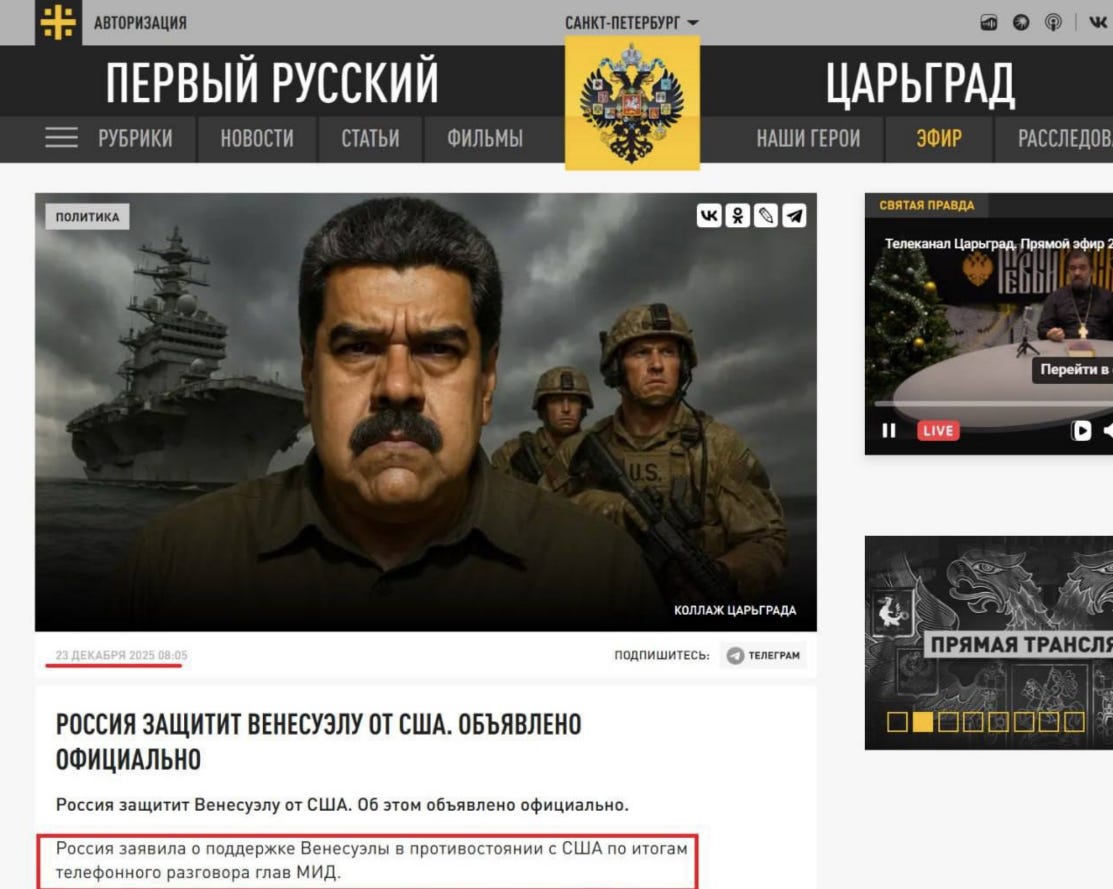Click the АВТОРИЗАЦИЯ login link

tap(141, 23)
